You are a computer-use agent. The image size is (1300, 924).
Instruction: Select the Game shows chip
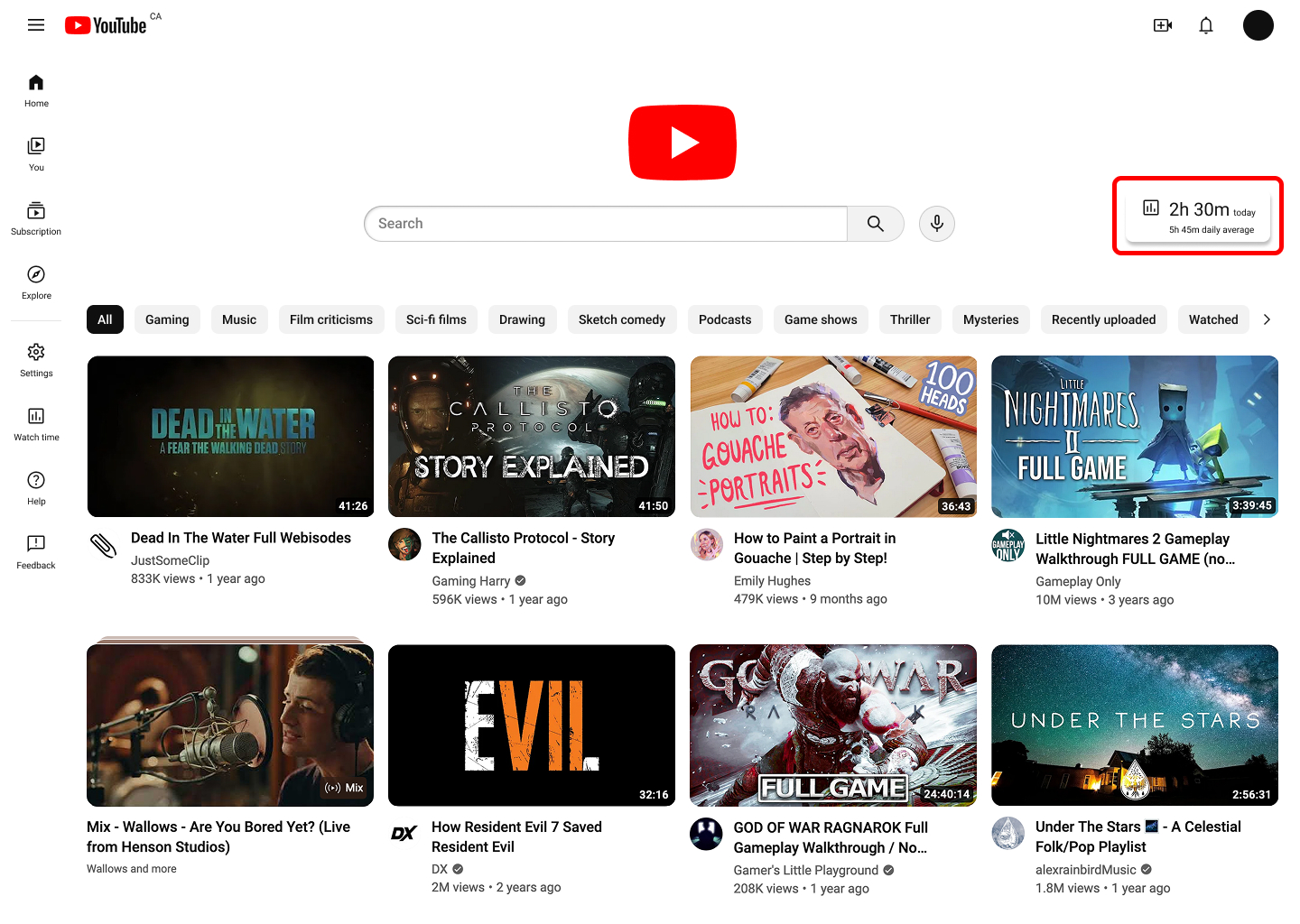[821, 319]
